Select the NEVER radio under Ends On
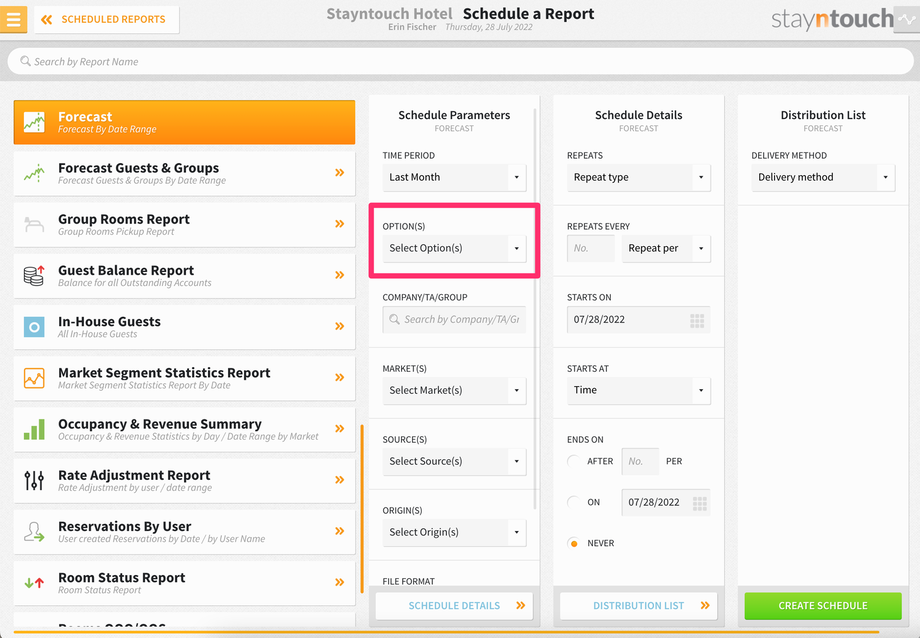The height and width of the screenshot is (638, 920). (574, 543)
